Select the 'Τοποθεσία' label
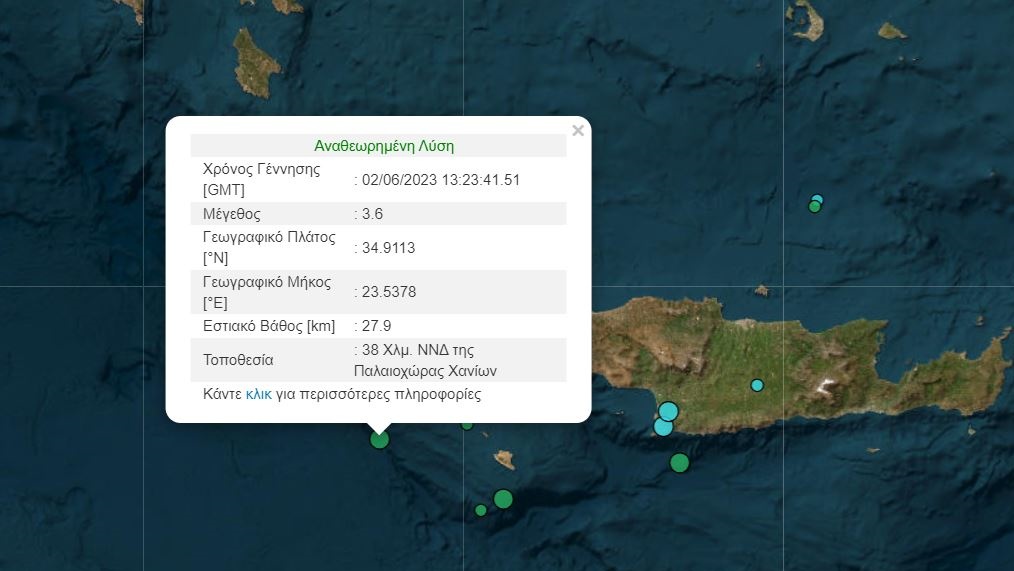The height and width of the screenshot is (571, 1014). point(238,360)
